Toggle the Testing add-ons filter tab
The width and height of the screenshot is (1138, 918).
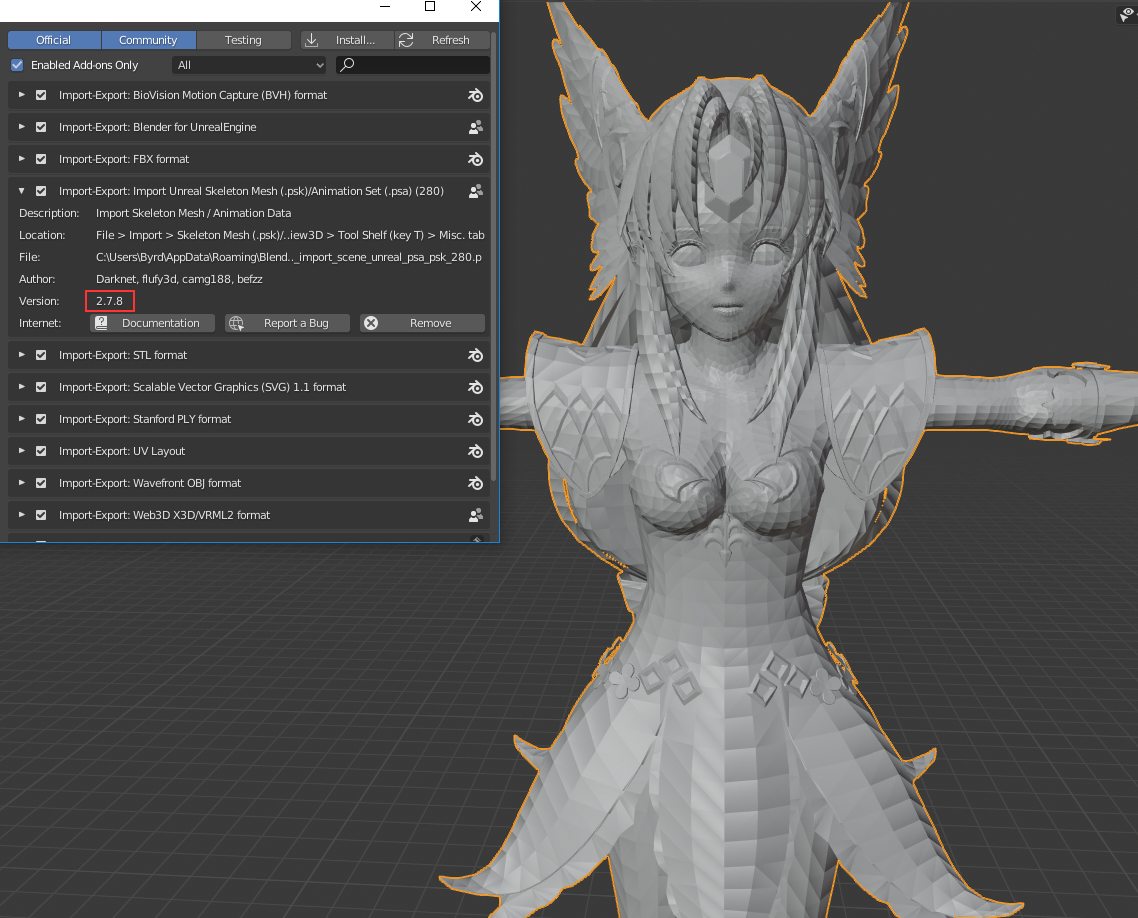click(x=243, y=40)
